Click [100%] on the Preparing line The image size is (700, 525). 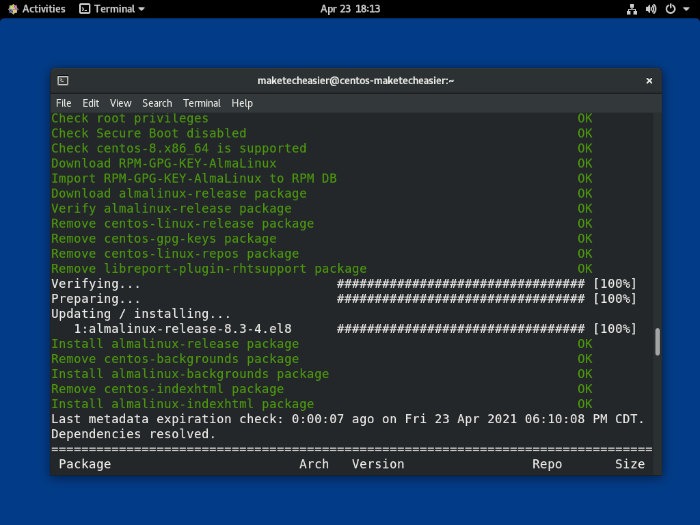point(615,299)
